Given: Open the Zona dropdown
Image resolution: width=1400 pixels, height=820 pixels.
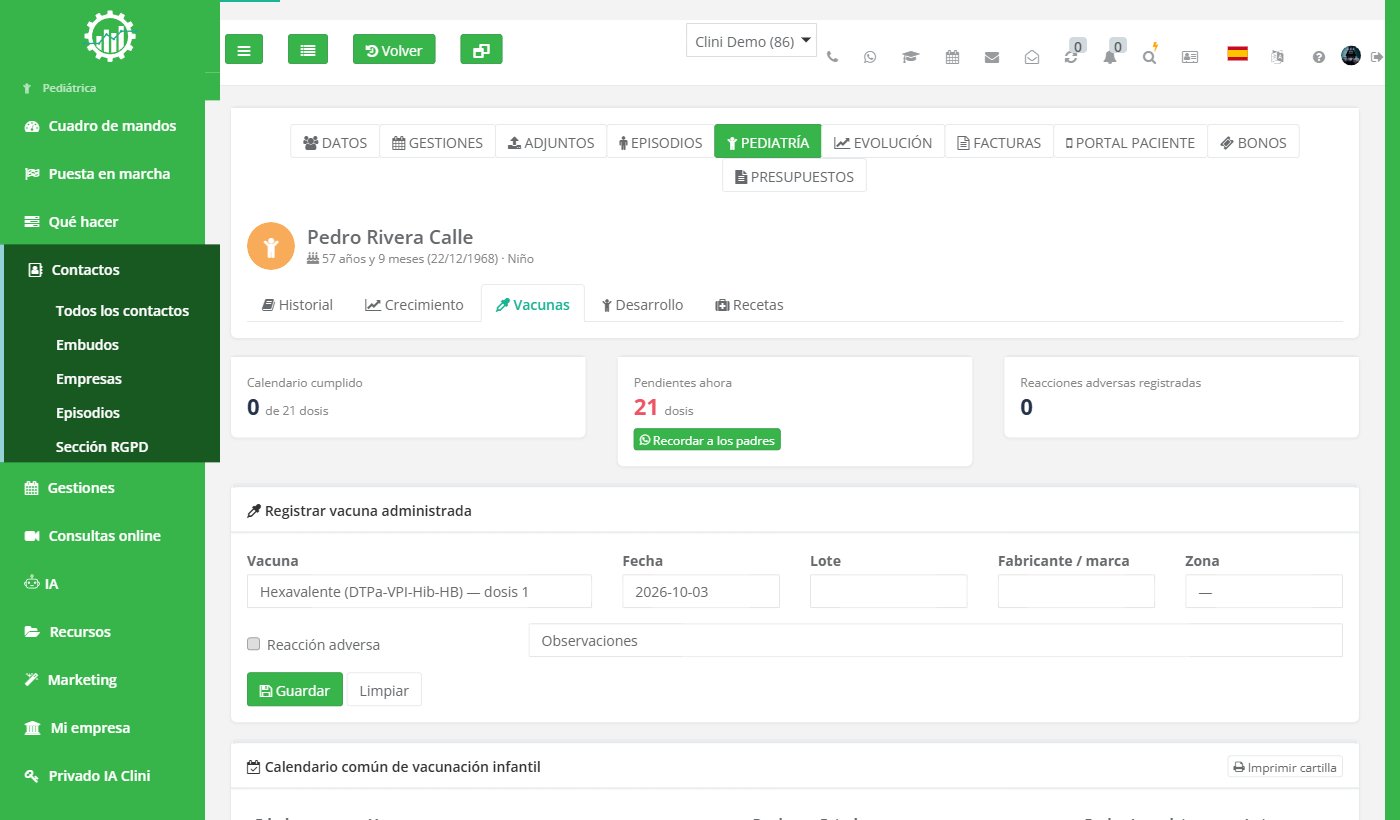Looking at the screenshot, I should coord(1264,591).
